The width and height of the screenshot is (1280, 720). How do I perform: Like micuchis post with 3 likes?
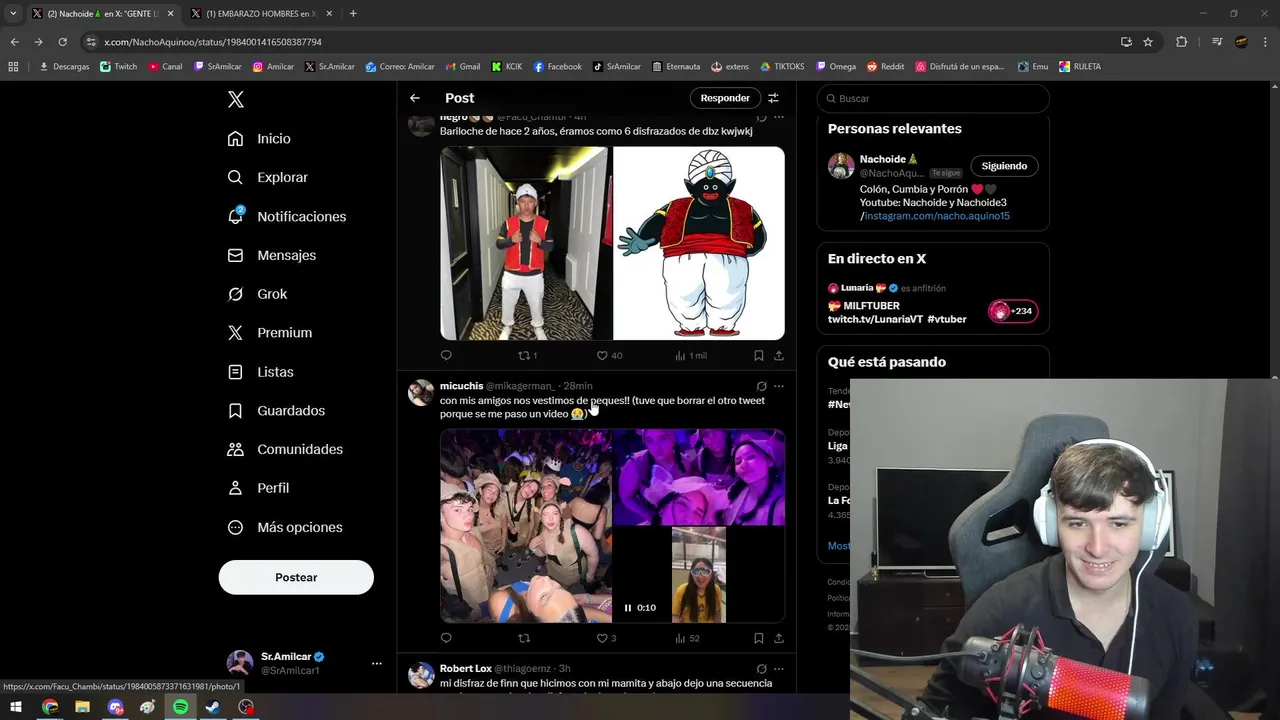click(606, 638)
